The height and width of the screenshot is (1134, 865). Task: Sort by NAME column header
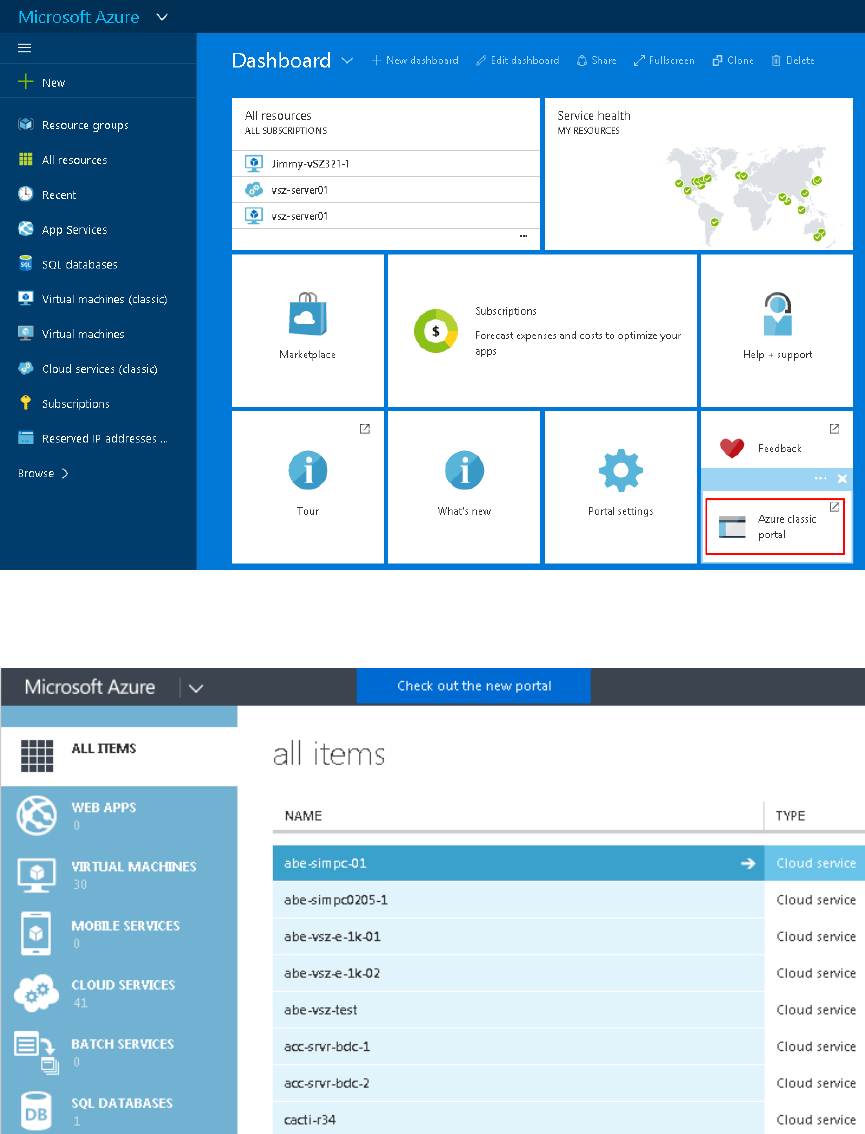(x=303, y=816)
